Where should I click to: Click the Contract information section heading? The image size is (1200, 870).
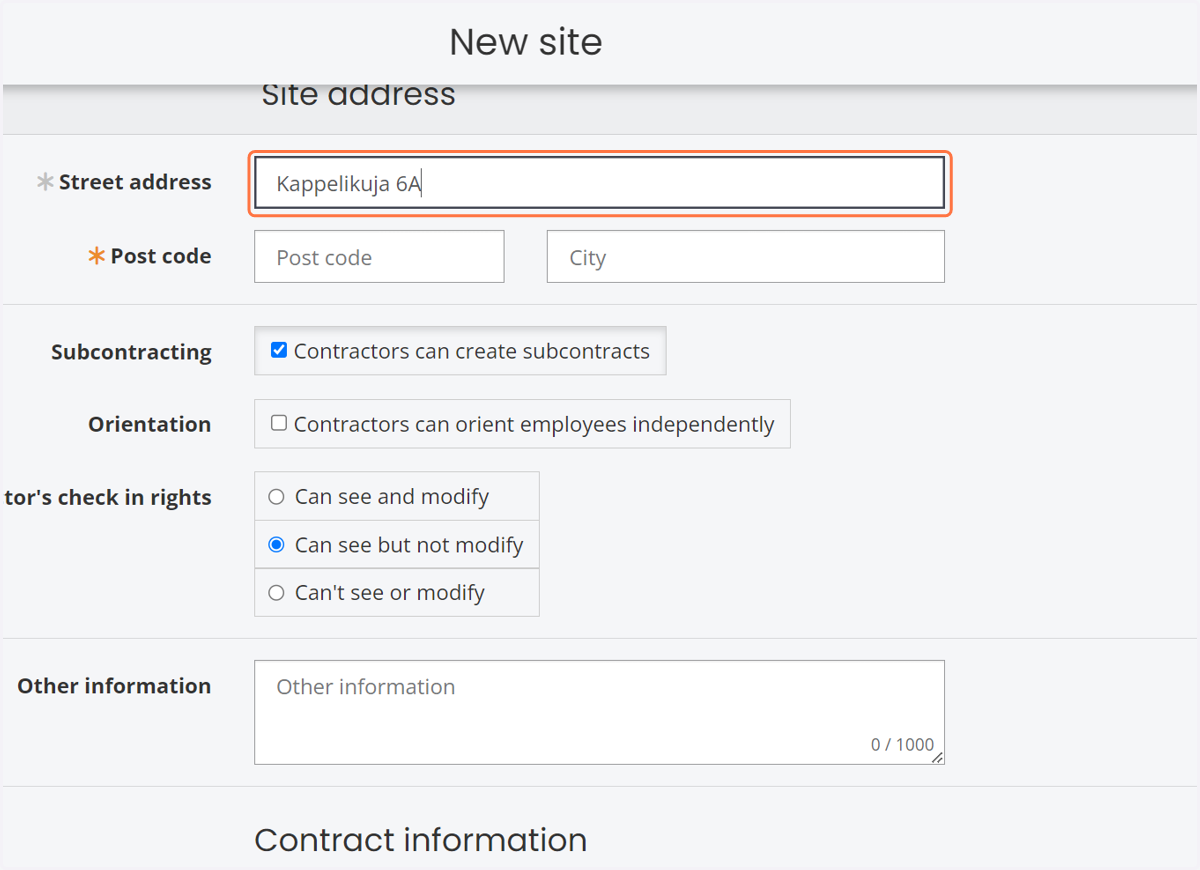(x=420, y=840)
